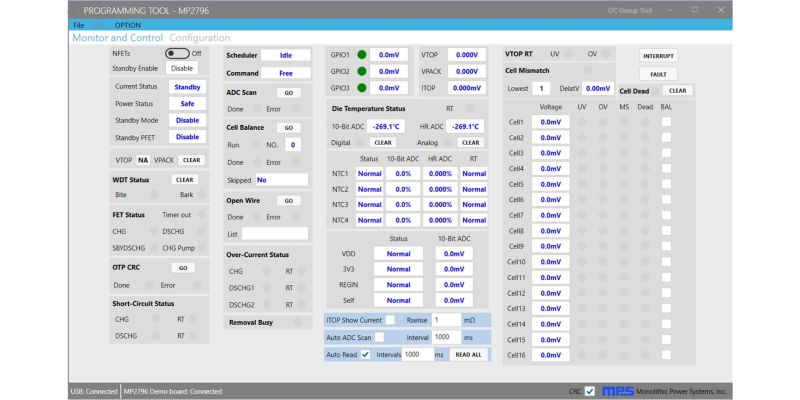Open the File menu
The width and height of the screenshot is (800, 400).
tap(79, 25)
